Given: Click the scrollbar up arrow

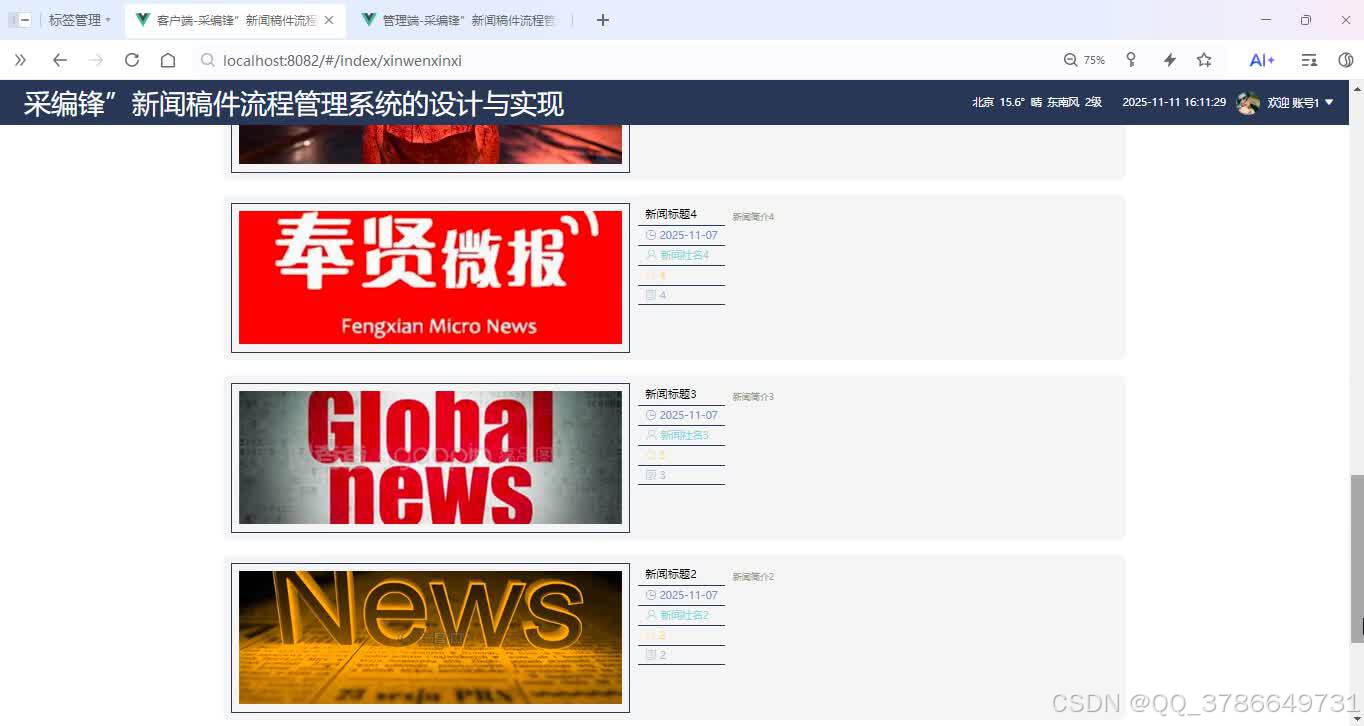Looking at the screenshot, I should click(1357, 87).
